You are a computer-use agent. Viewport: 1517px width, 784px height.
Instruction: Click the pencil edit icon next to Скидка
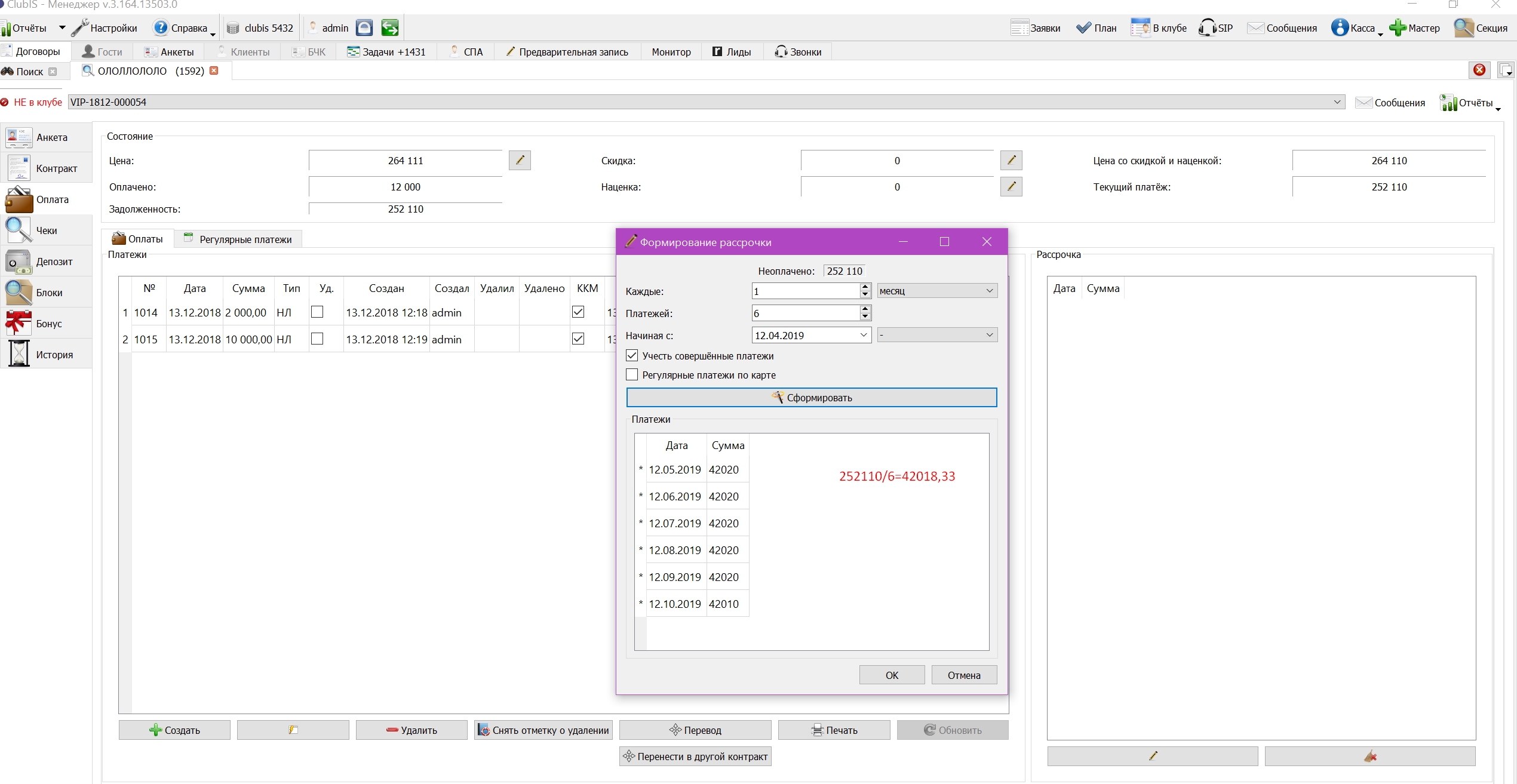pos(1011,160)
